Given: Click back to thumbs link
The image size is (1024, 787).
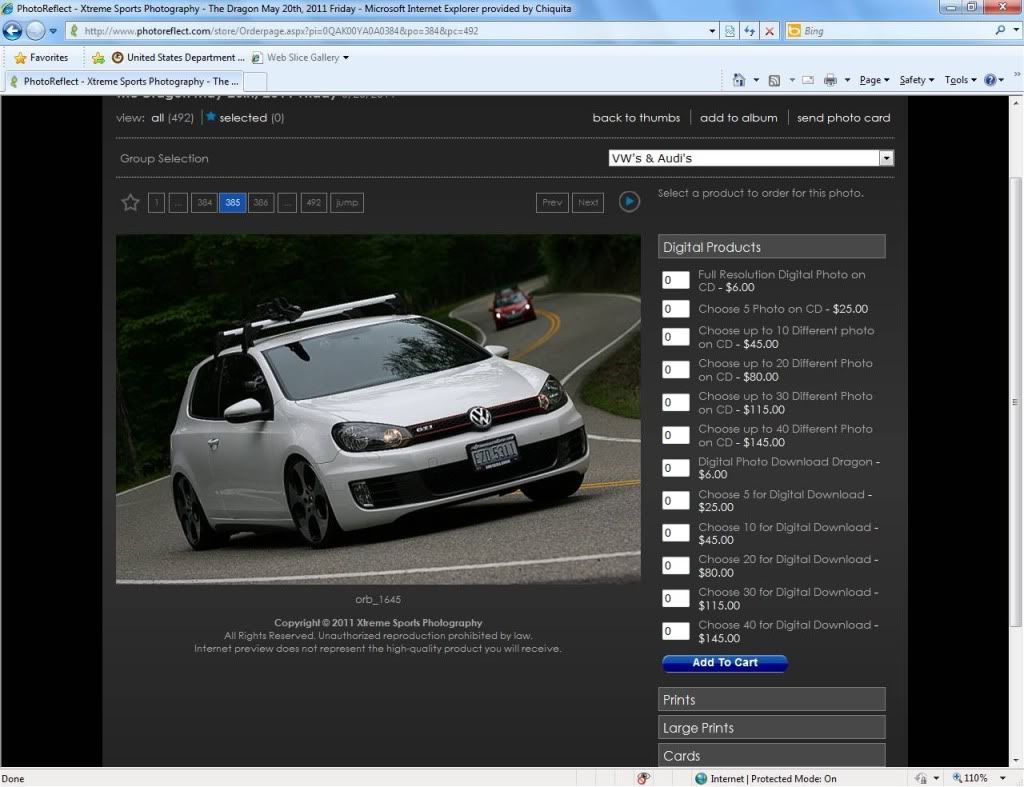Looking at the screenshot, I should tap(636, 118).
